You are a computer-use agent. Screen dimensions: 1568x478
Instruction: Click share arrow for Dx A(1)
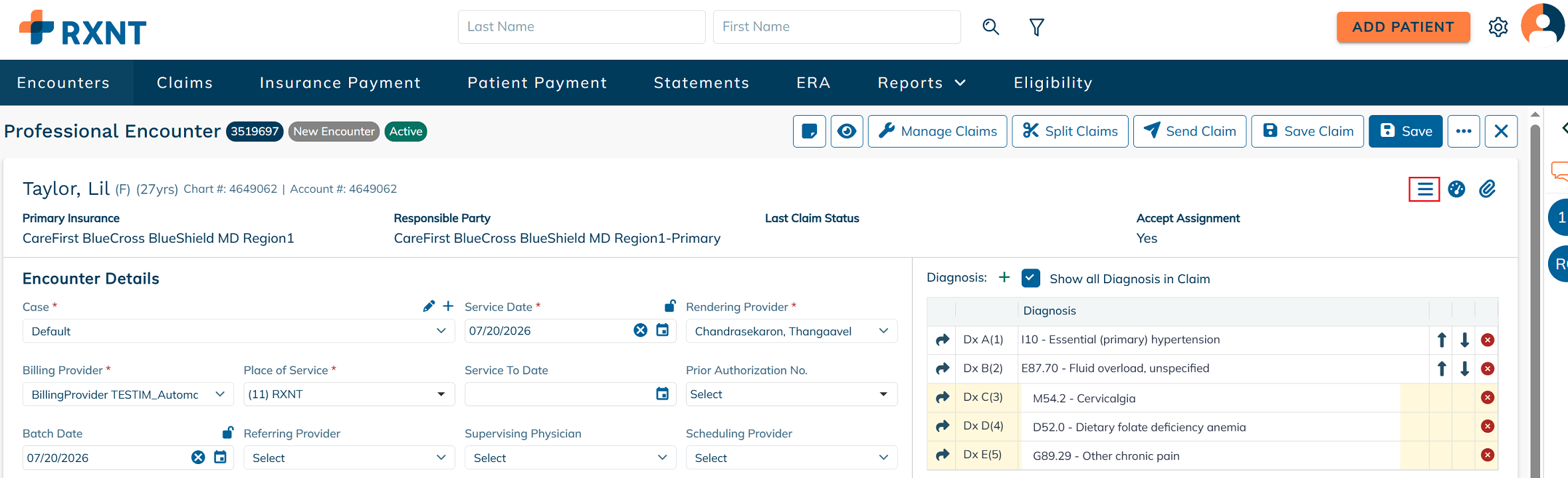click(x=942, y=340)
